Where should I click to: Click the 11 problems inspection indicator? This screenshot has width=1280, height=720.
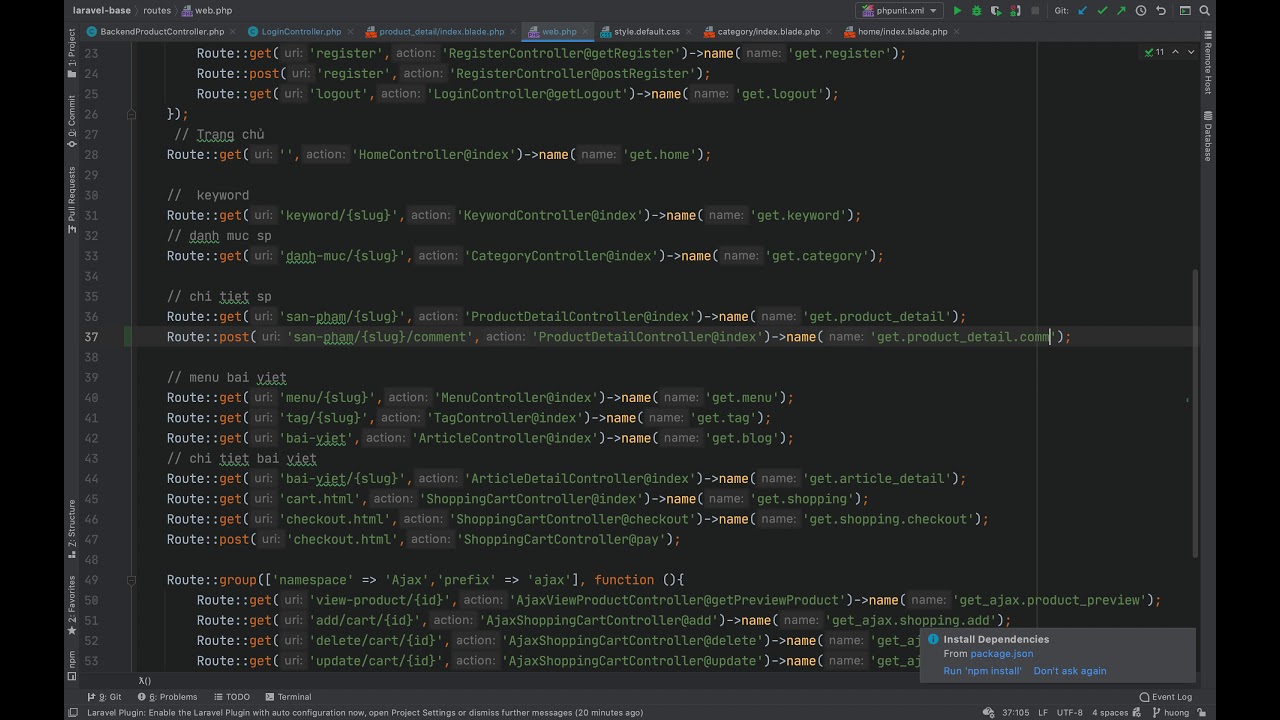[1154, 52]
